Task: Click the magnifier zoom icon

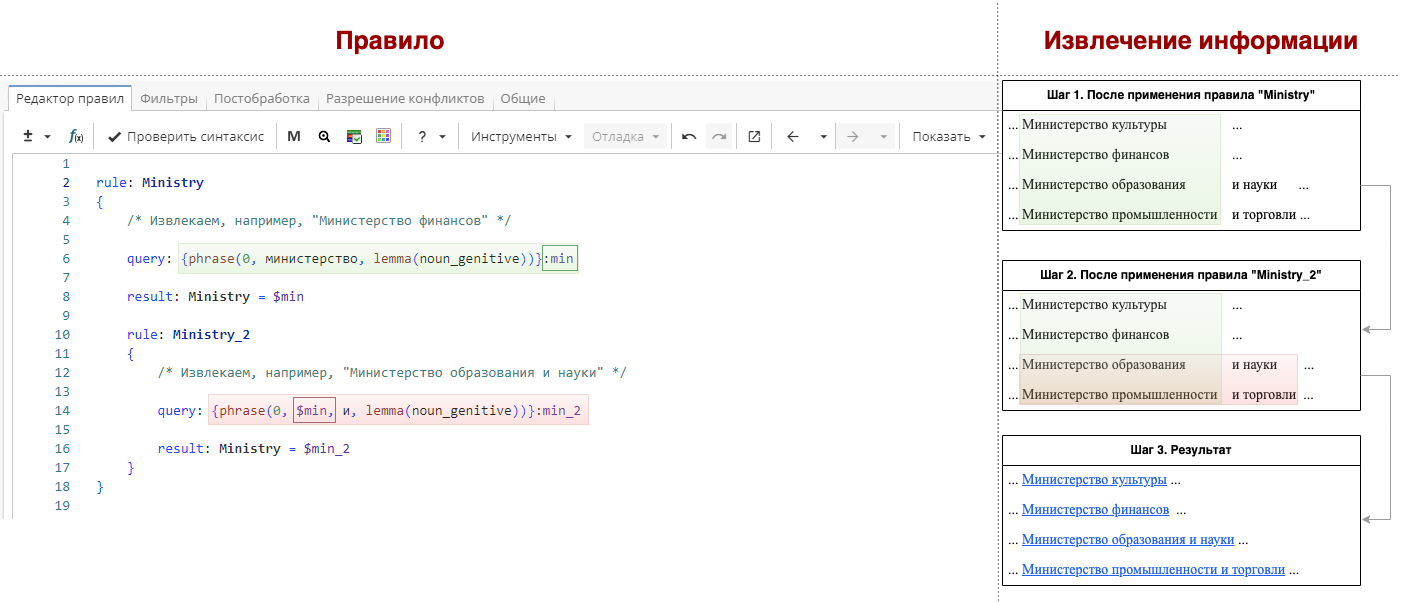Action: pos(324,136)
